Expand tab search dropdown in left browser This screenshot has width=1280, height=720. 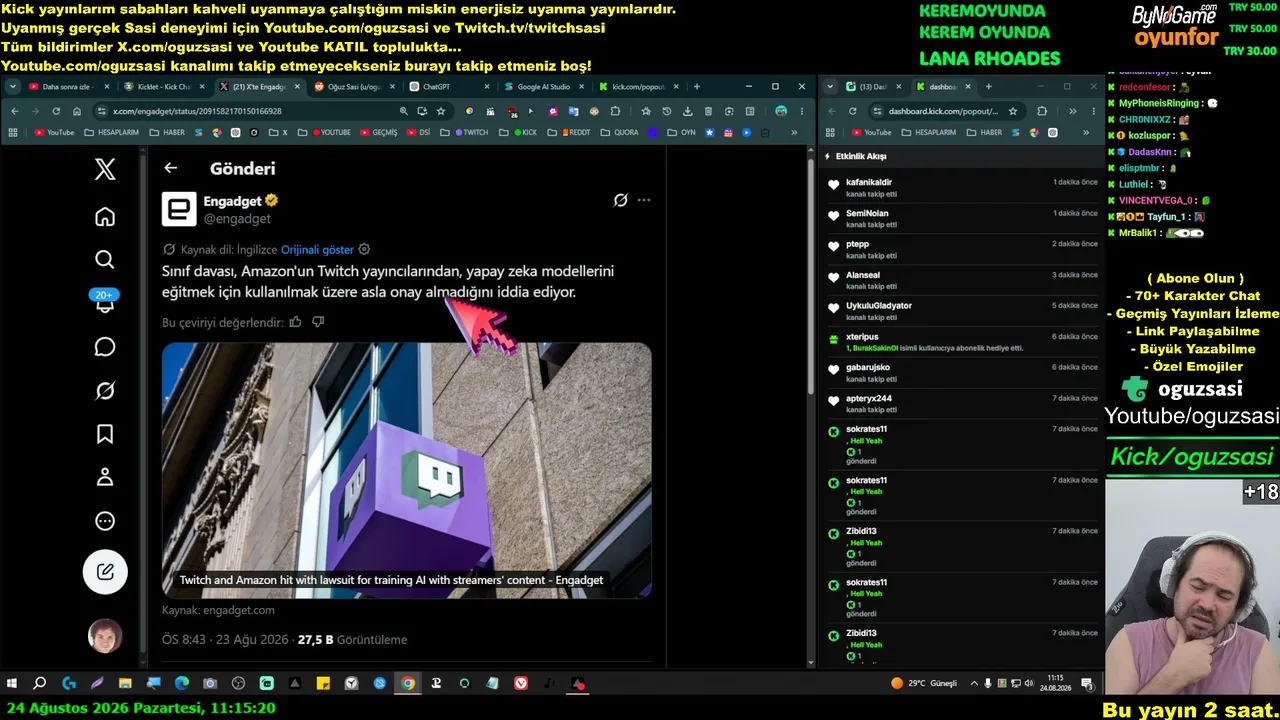pyautogui.click(x=14, y=87)
